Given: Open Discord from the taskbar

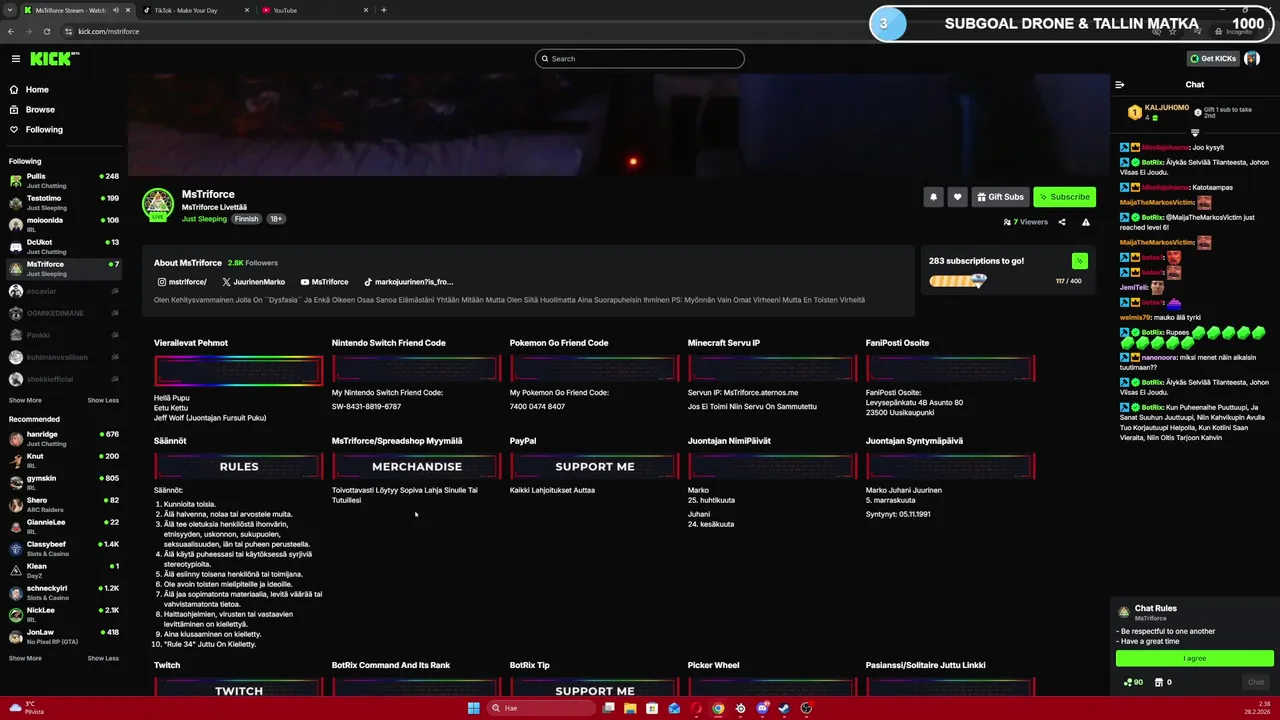Looking at the screenshot, I should pos(762,708).
